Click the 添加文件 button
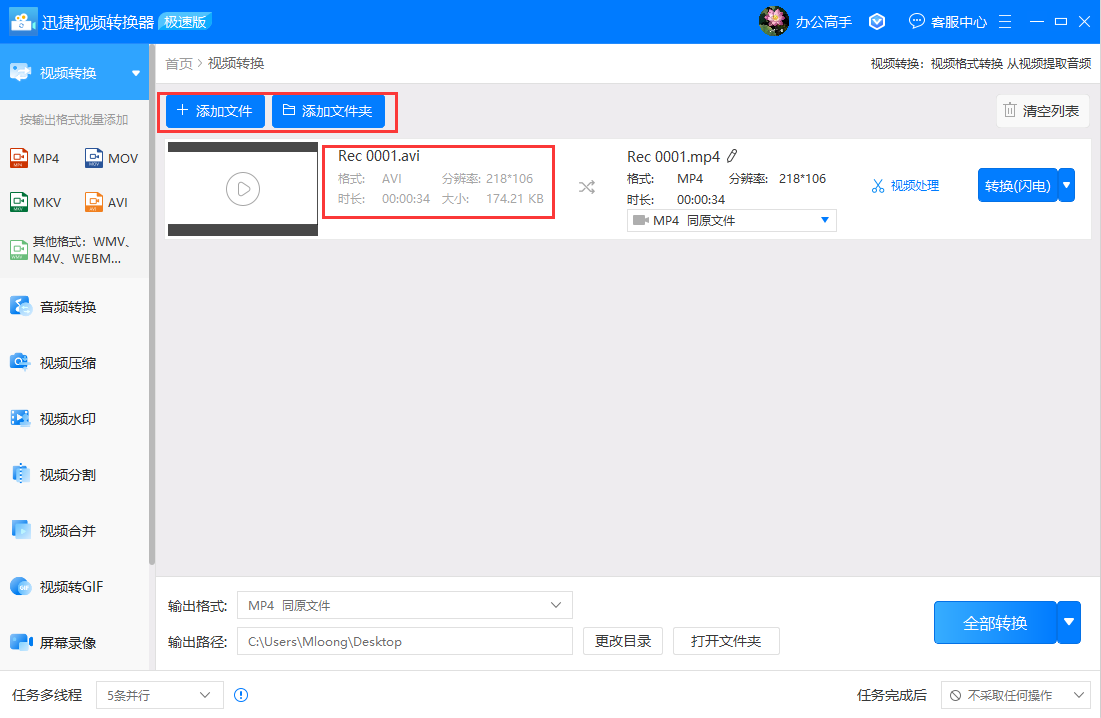The image size is (1101, 718). (x=215, y=111)
